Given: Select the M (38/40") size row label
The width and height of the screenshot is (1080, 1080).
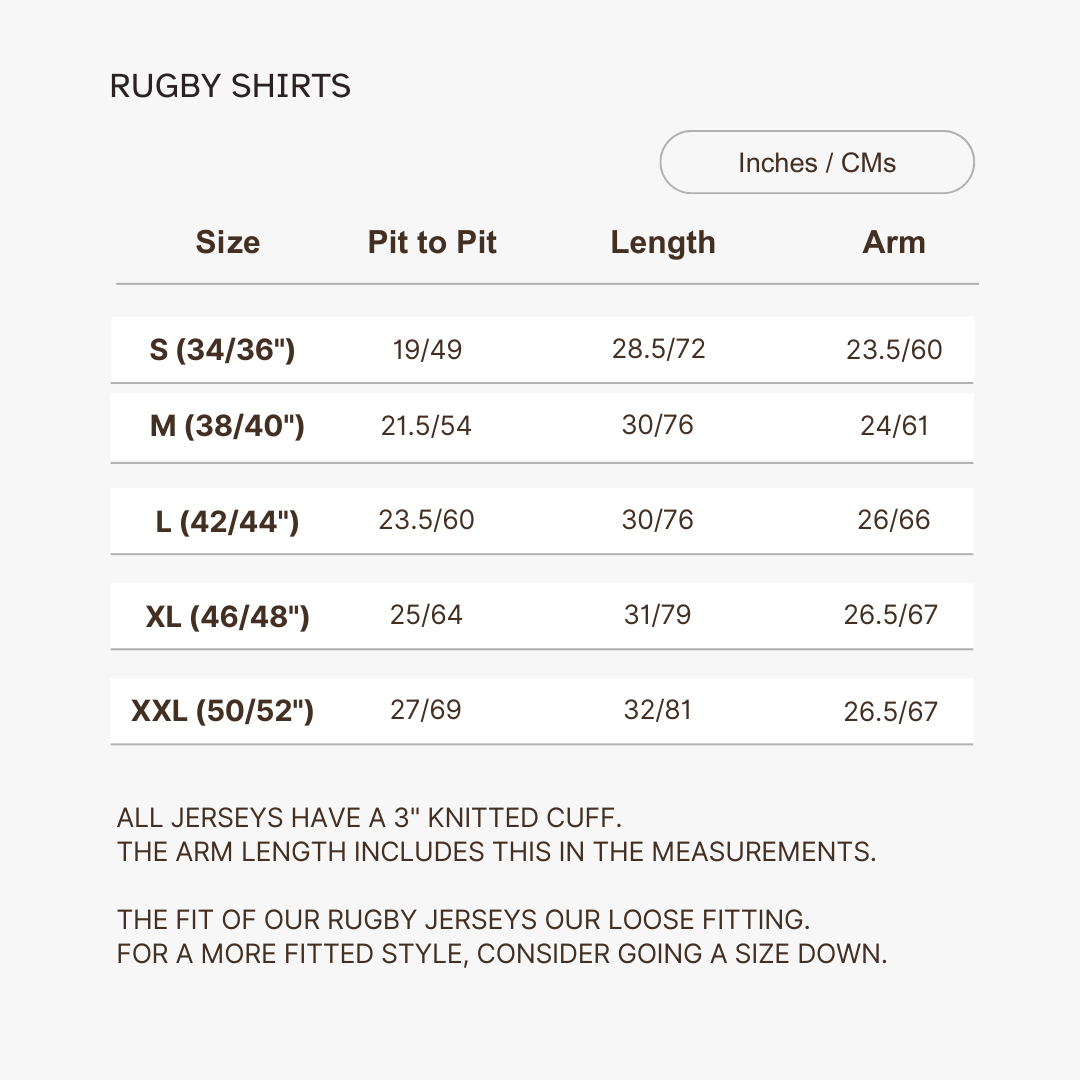Looking at the screenshot, I should point(227,426).
